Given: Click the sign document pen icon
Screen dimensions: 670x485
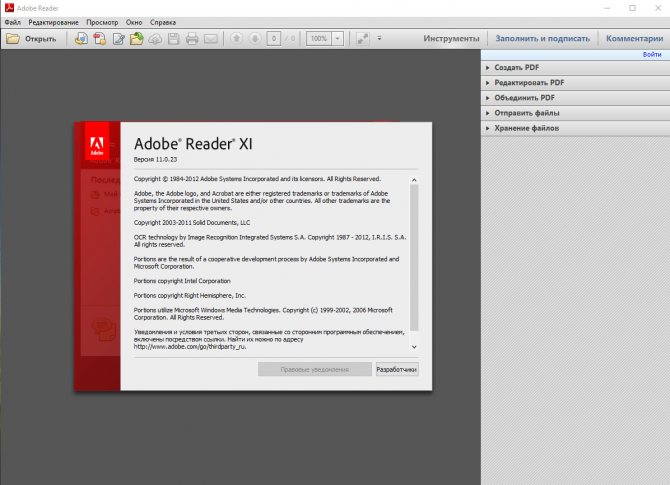Looking at the screenshot, I should tap(118, 39).
